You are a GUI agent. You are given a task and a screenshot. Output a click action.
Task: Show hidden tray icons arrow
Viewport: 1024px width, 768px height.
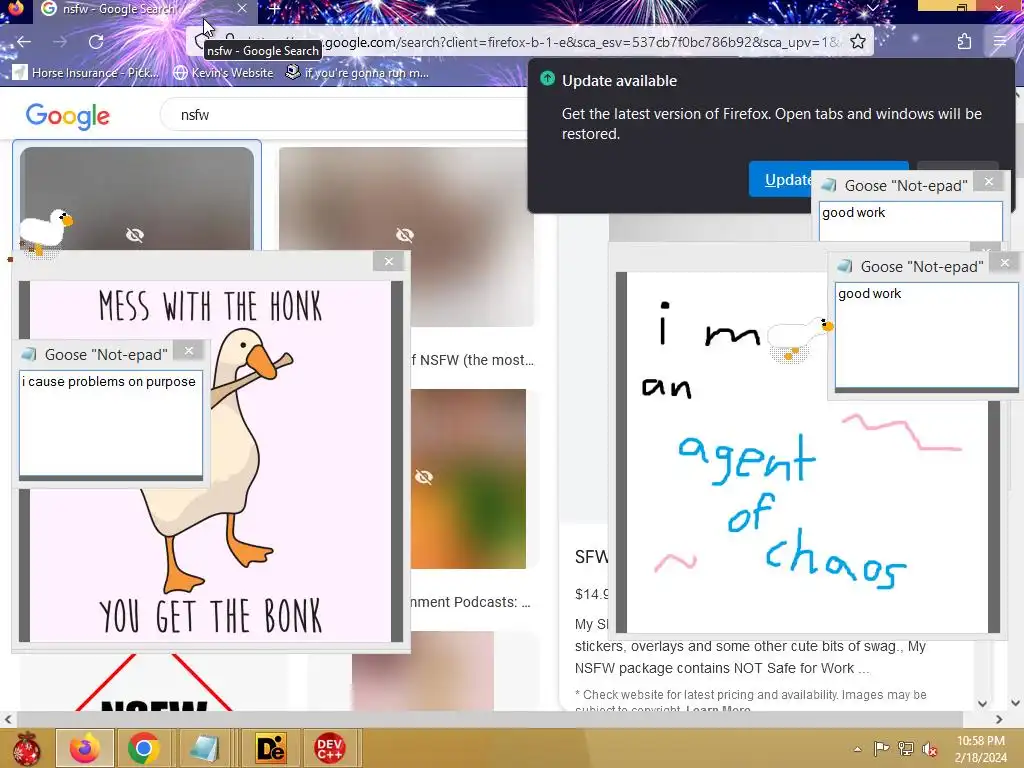857,749
